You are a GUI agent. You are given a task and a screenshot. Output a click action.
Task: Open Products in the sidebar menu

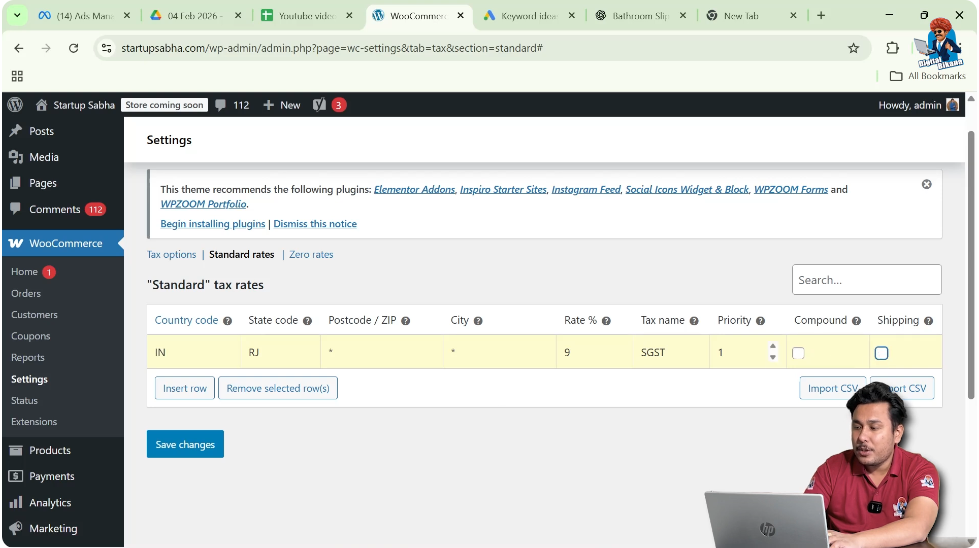tap(50, 450)
